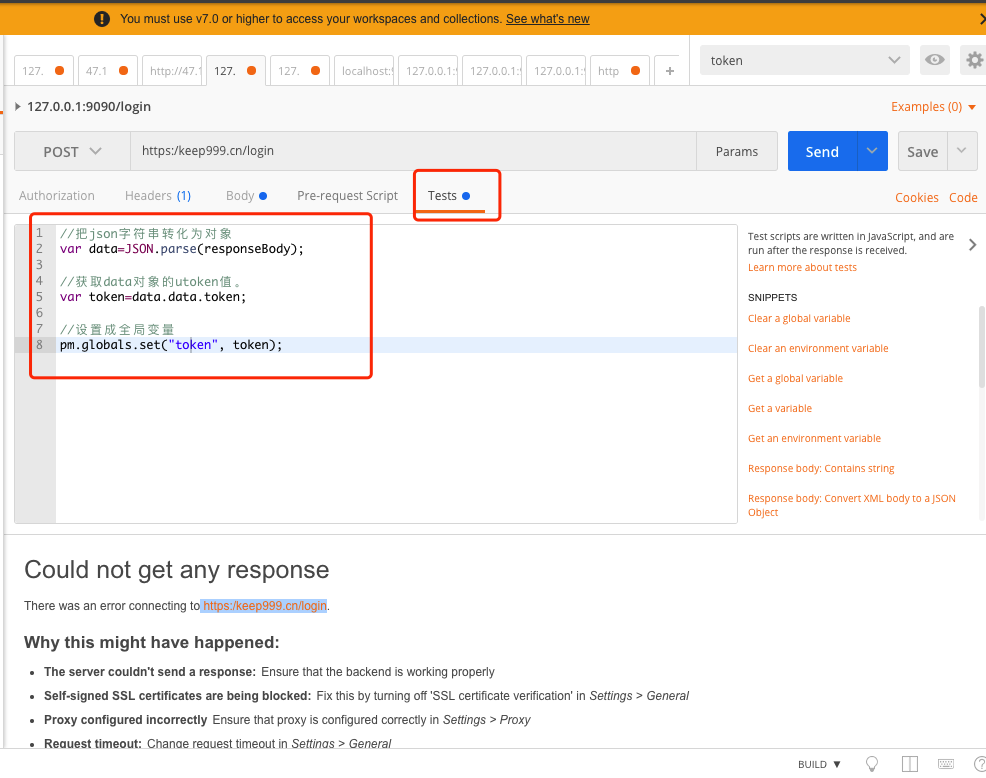Expand the 127.0.0.1:9090/login request title
The height and width of the screenshot is (778, 986).
coord(18,106)
